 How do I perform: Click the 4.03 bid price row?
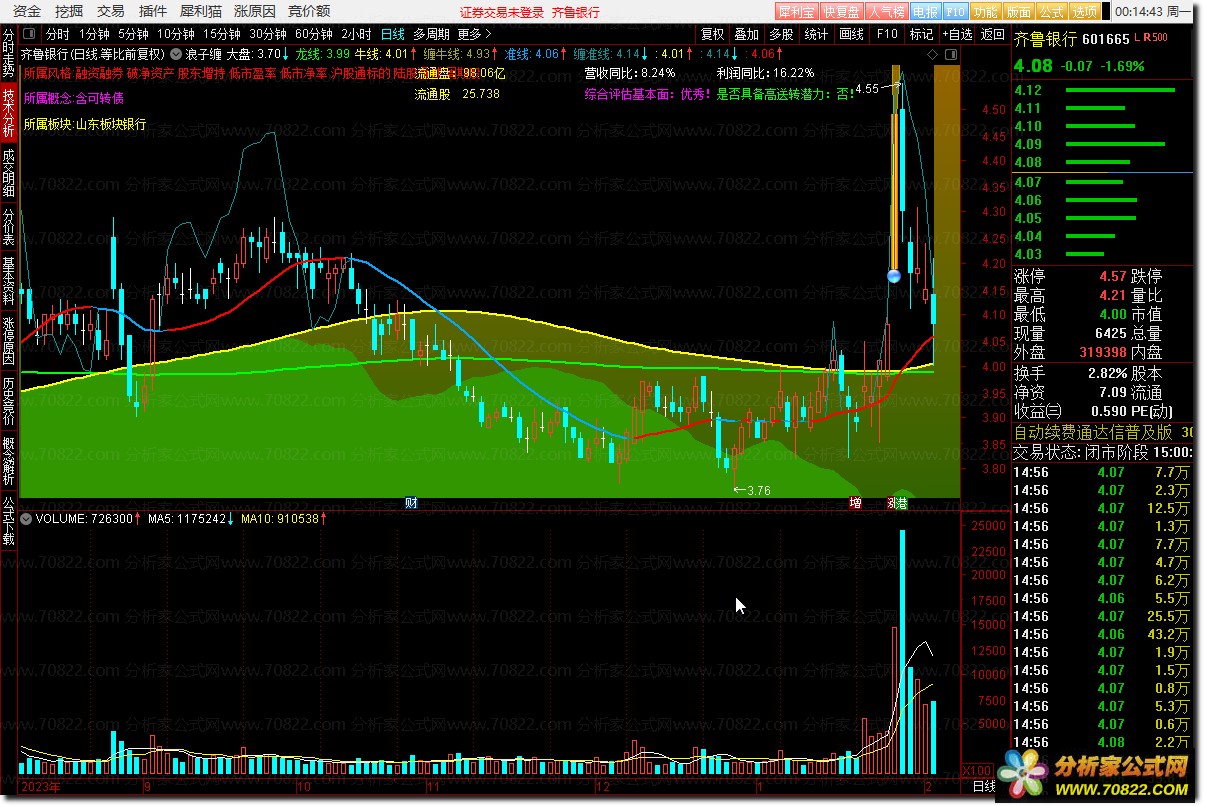pos(1103,254)
